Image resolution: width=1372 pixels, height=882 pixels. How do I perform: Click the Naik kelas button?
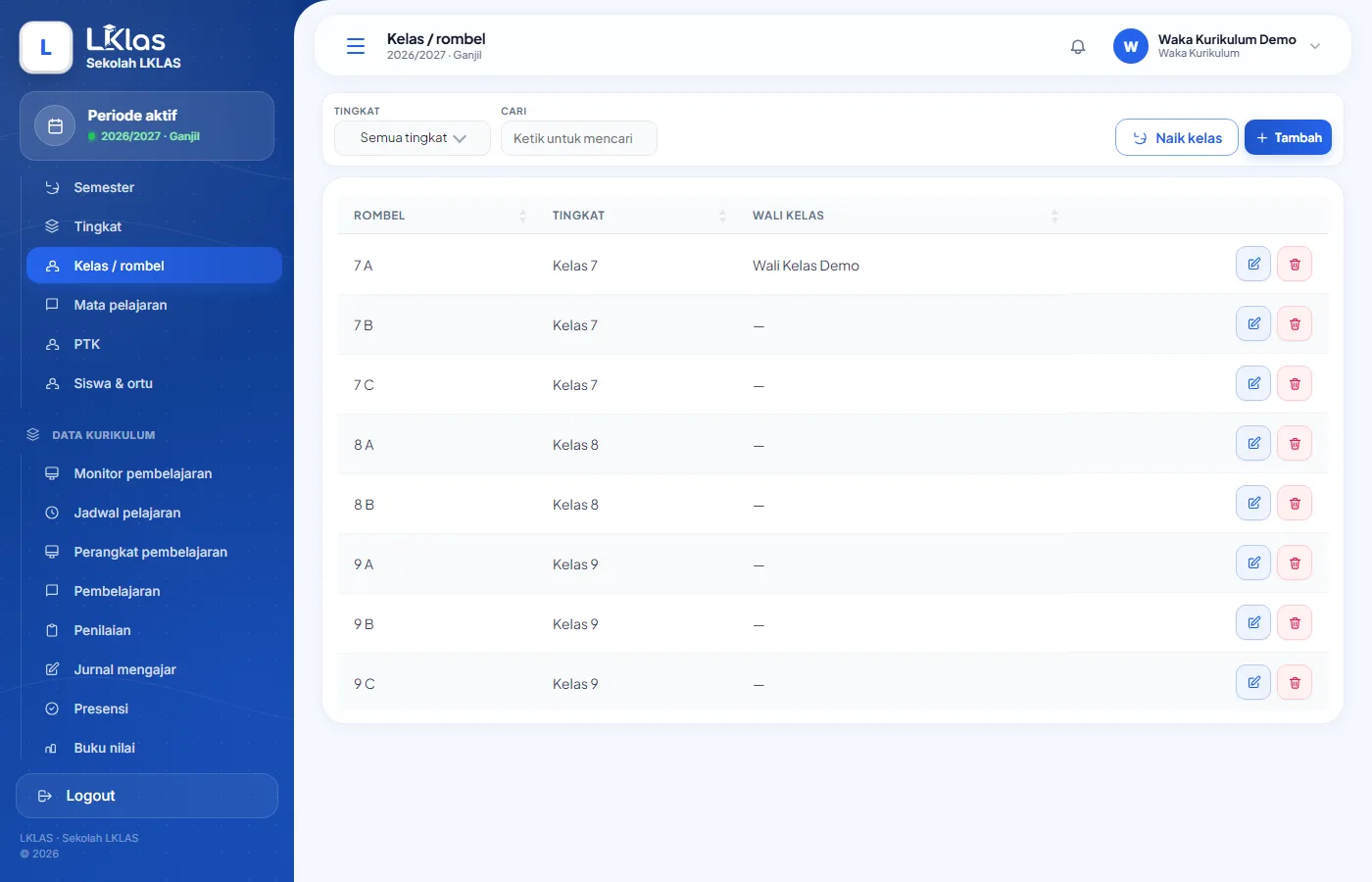(1177, 137)
